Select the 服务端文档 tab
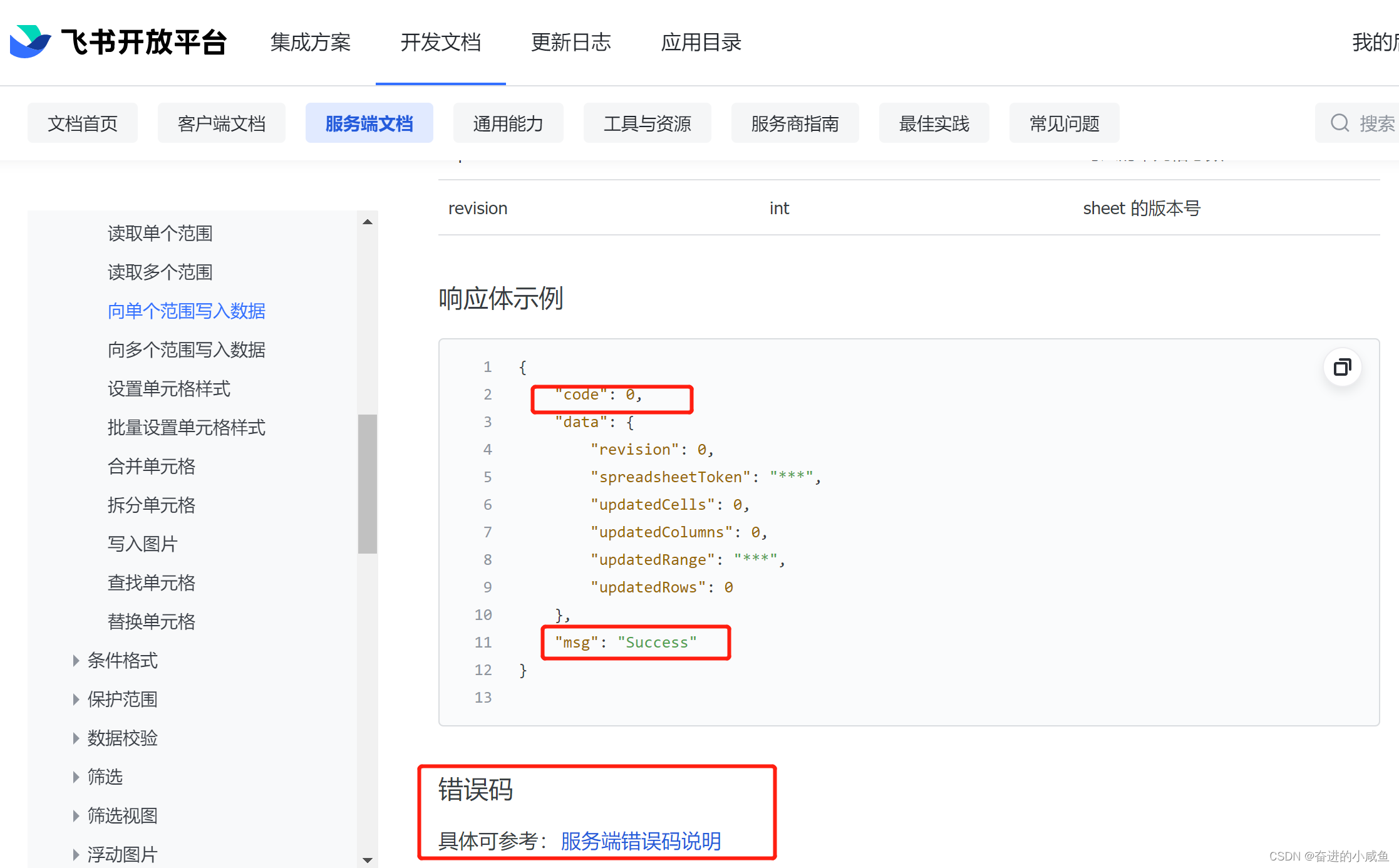The image size is (1399, 868). (x=369, y=123)
